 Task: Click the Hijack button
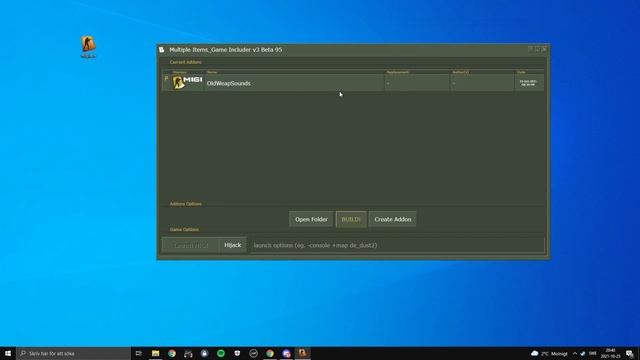click(x=233, y=245)
